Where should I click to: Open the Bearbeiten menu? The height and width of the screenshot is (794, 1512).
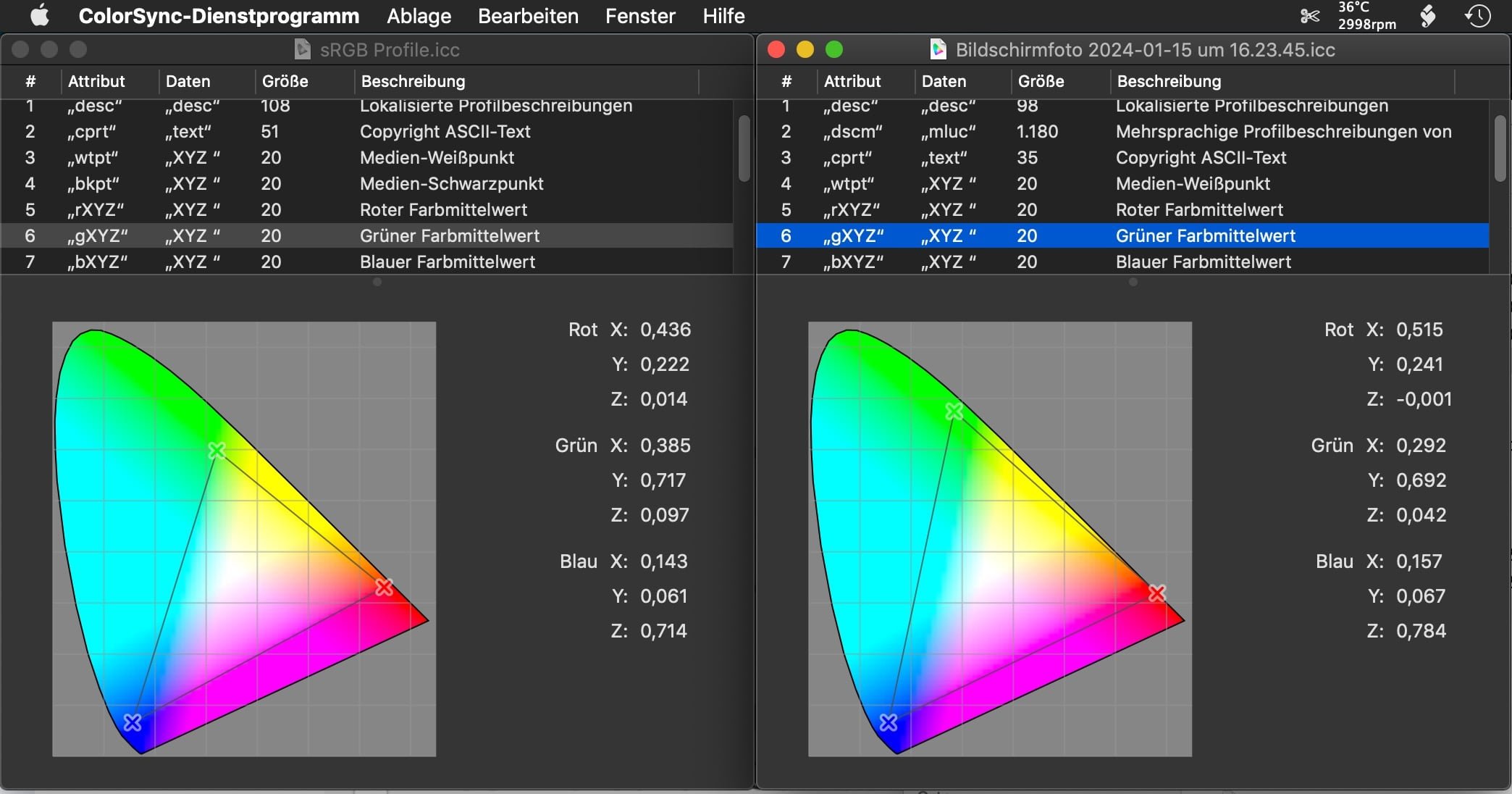click(x=528, y=16)
